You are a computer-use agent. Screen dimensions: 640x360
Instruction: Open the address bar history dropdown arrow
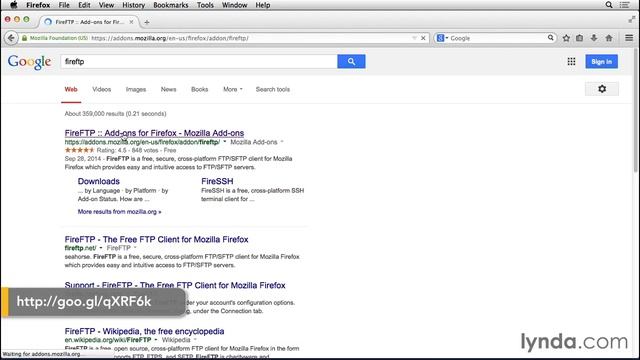click(414, 38)
